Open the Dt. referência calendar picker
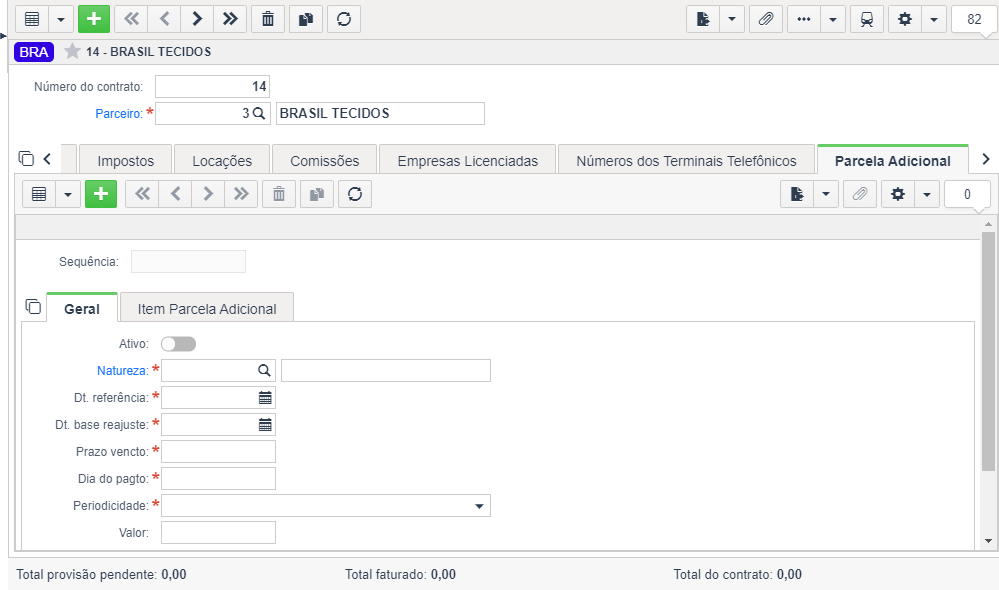 (265, 398)
